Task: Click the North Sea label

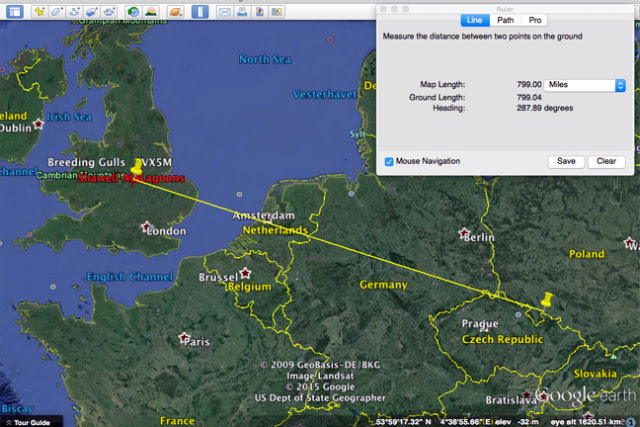Action: tap(265, 60)
